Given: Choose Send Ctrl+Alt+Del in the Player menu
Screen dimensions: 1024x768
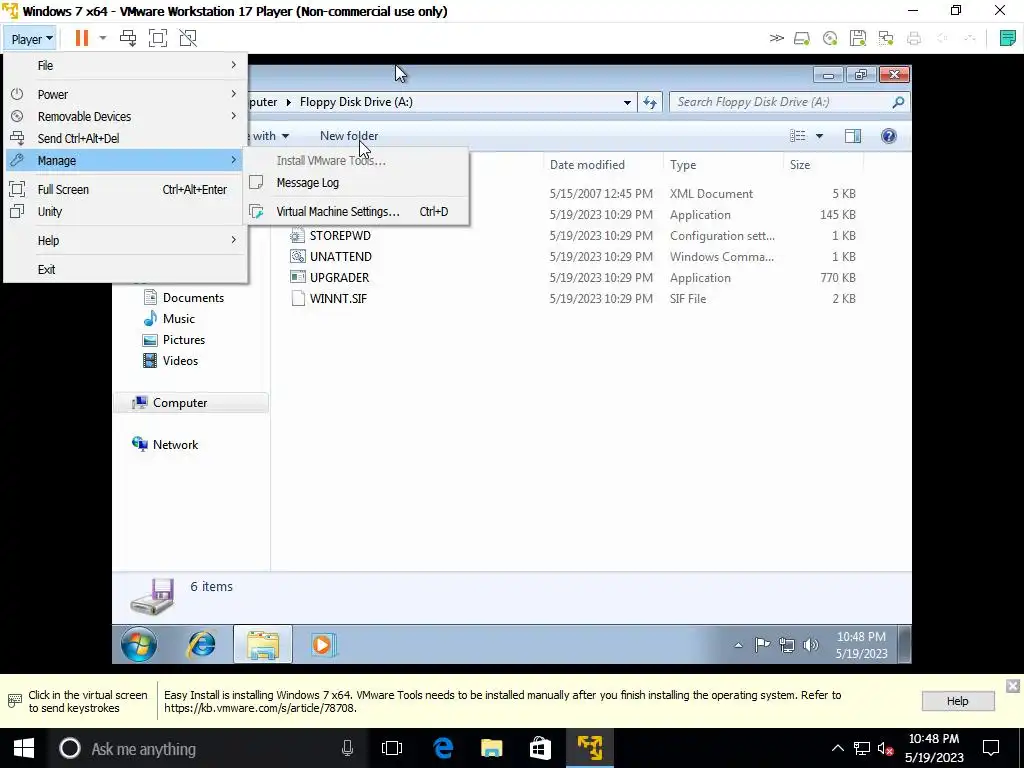Looking at the screenshot, I should coord(125,138).
